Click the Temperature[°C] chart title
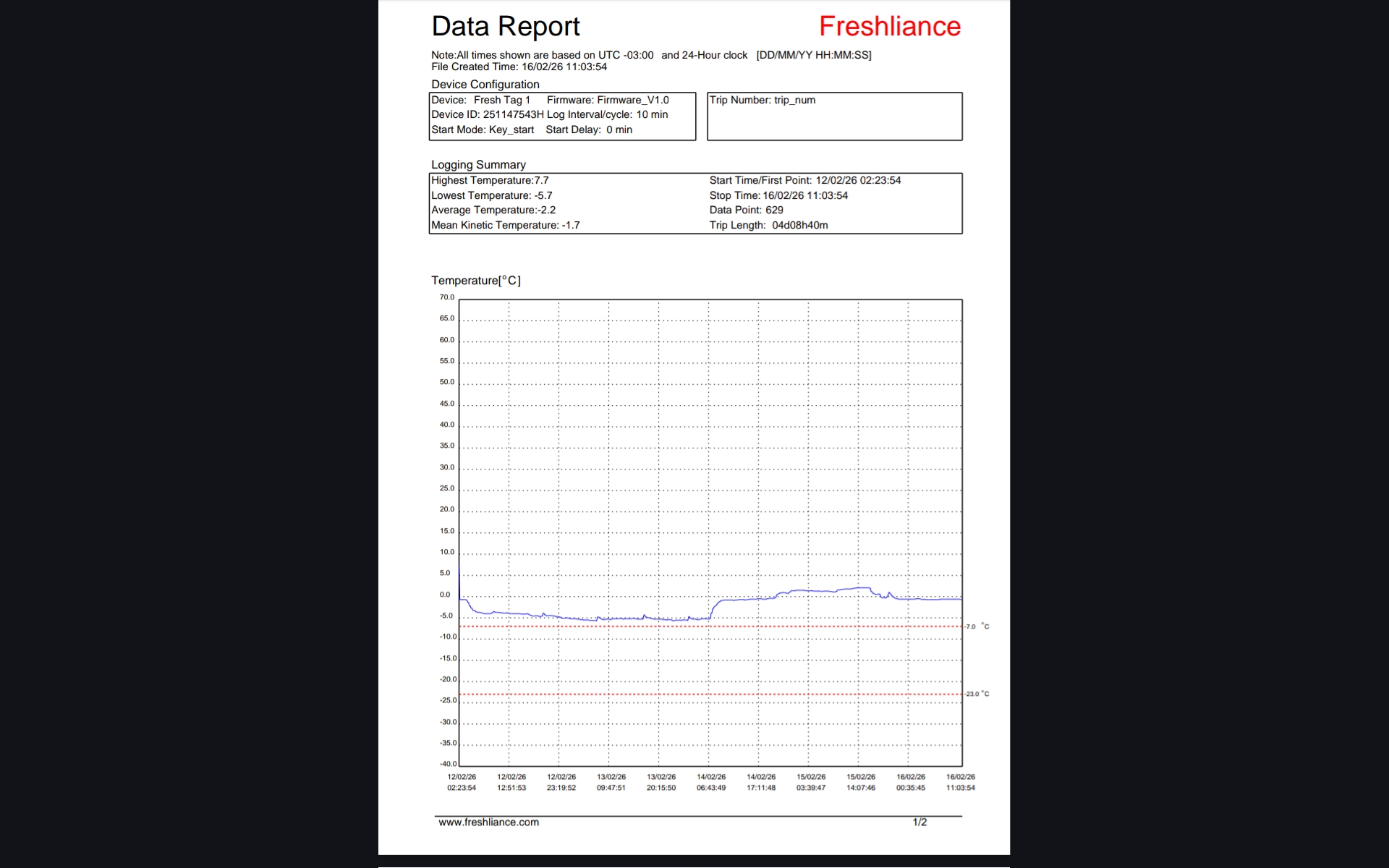The width and height of the screenshot is (1389, 868). click(x=475, y=281)
